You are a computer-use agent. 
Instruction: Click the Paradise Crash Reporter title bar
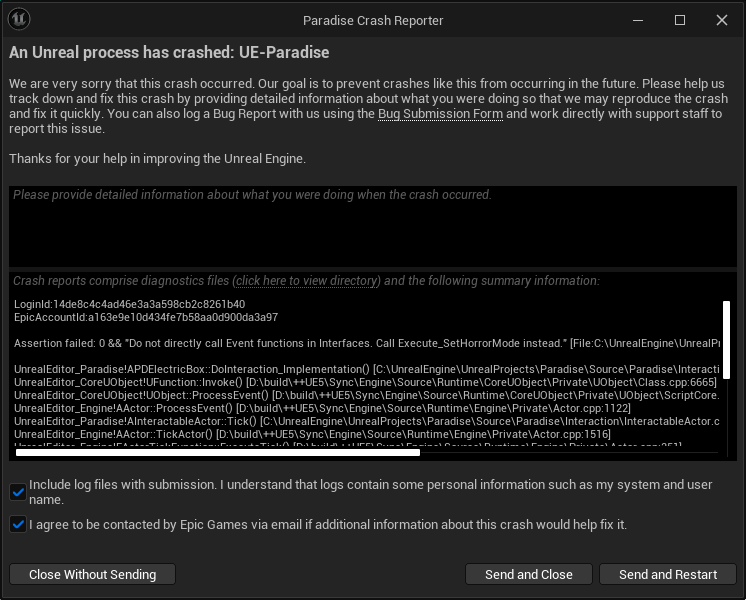tap(373, 20)
